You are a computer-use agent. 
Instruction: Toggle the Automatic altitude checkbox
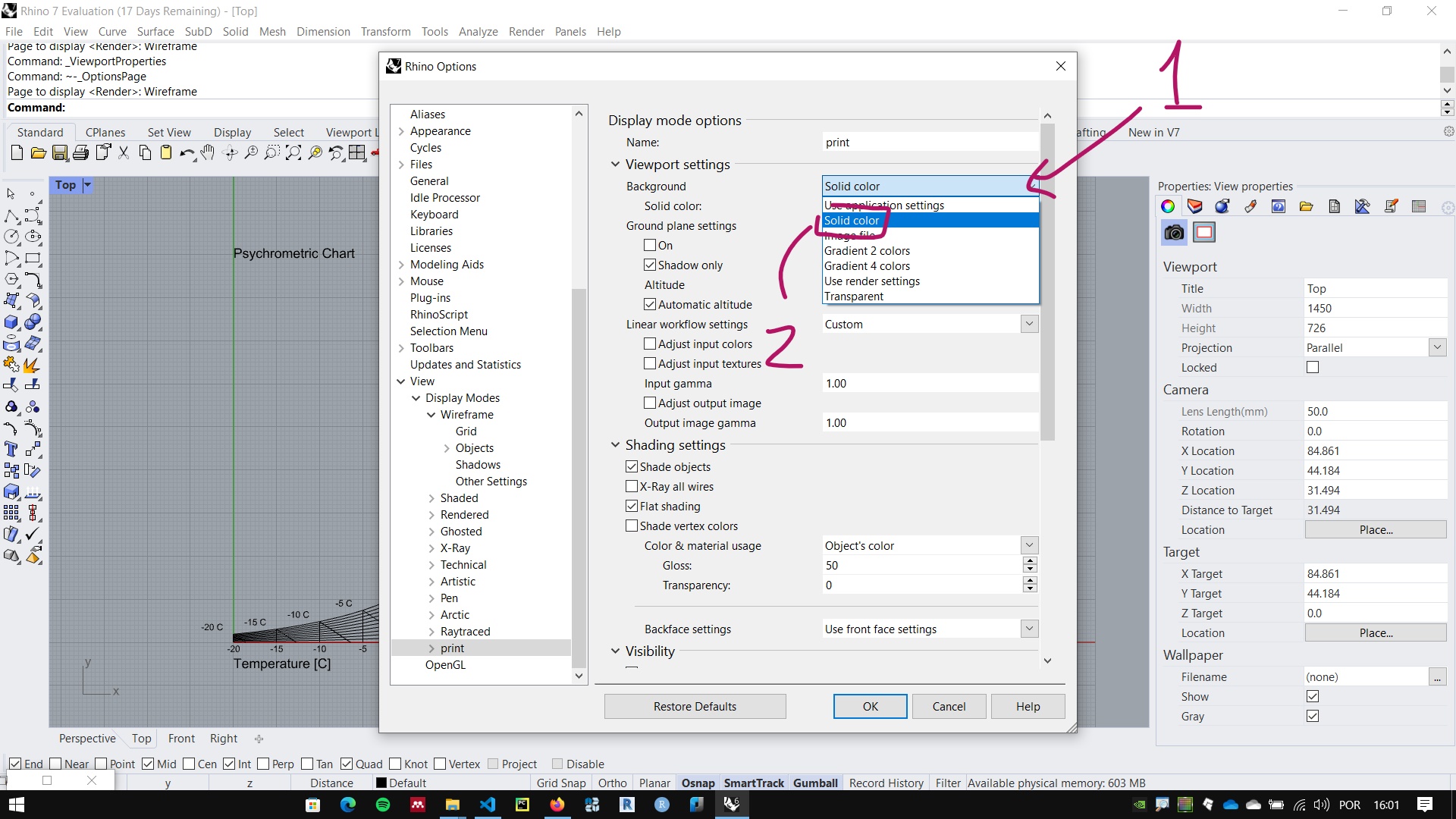[x=650, y=304]
